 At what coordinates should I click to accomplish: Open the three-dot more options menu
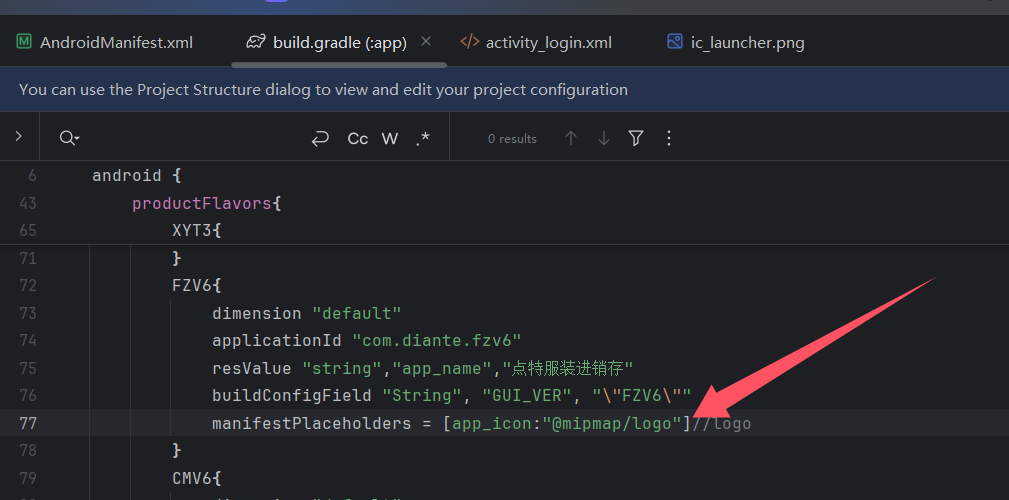coord(669,139)
